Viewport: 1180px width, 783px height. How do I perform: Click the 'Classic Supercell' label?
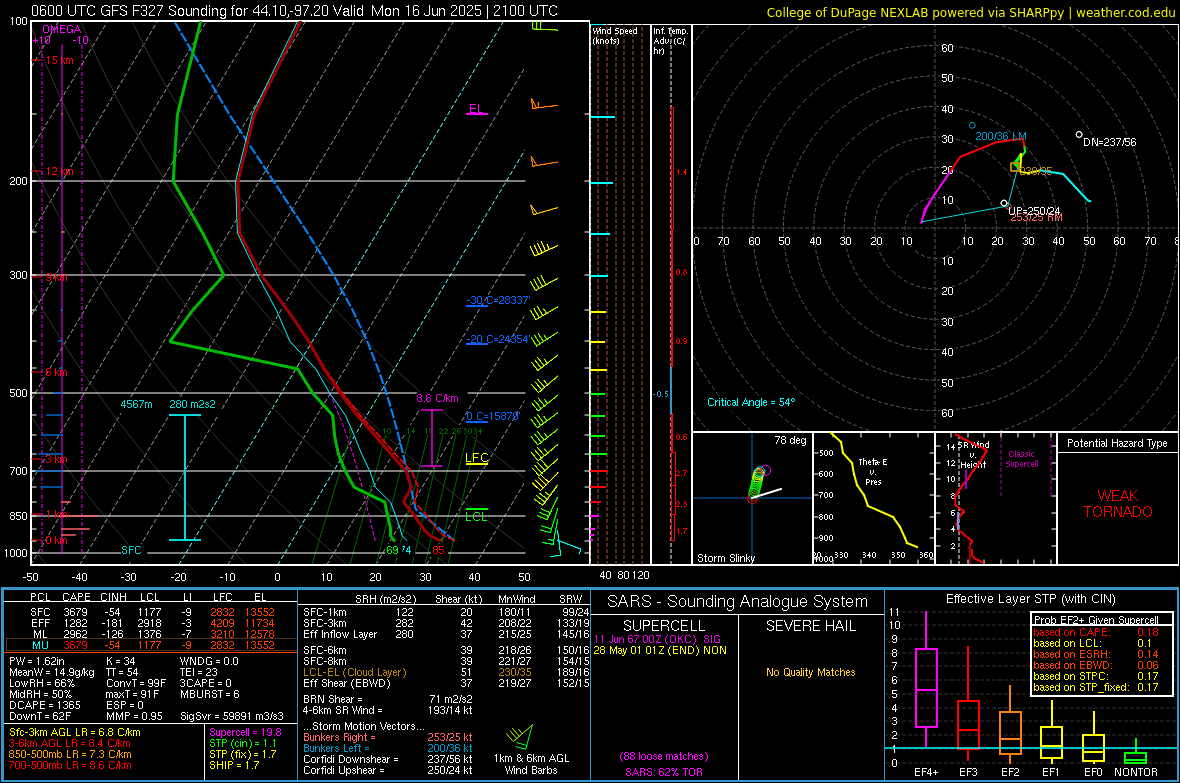pyautogui.click(x=1022, y=459)
